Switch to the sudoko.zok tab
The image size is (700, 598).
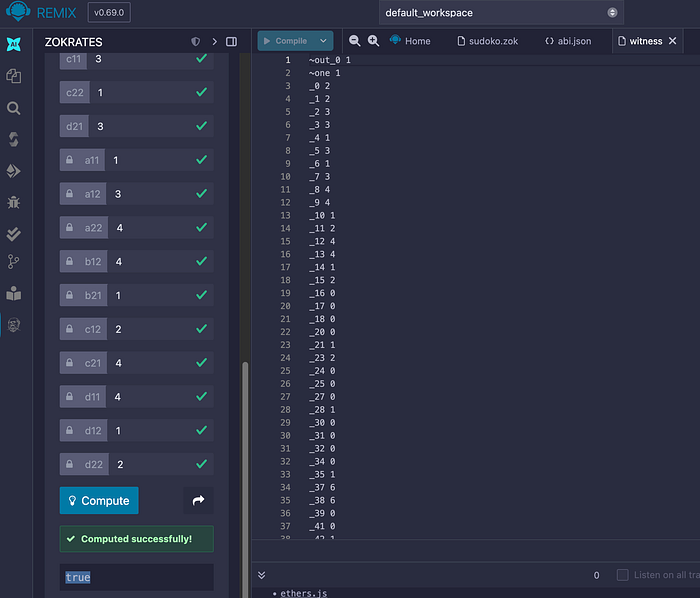pyautogui.click(x=488, y=41)
